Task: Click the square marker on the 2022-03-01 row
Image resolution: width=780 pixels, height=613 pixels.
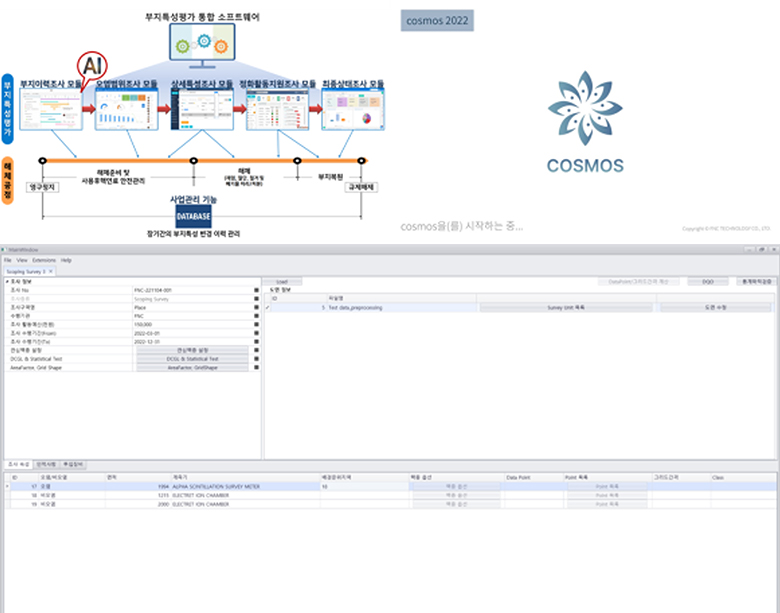Action: coord(257,333)
